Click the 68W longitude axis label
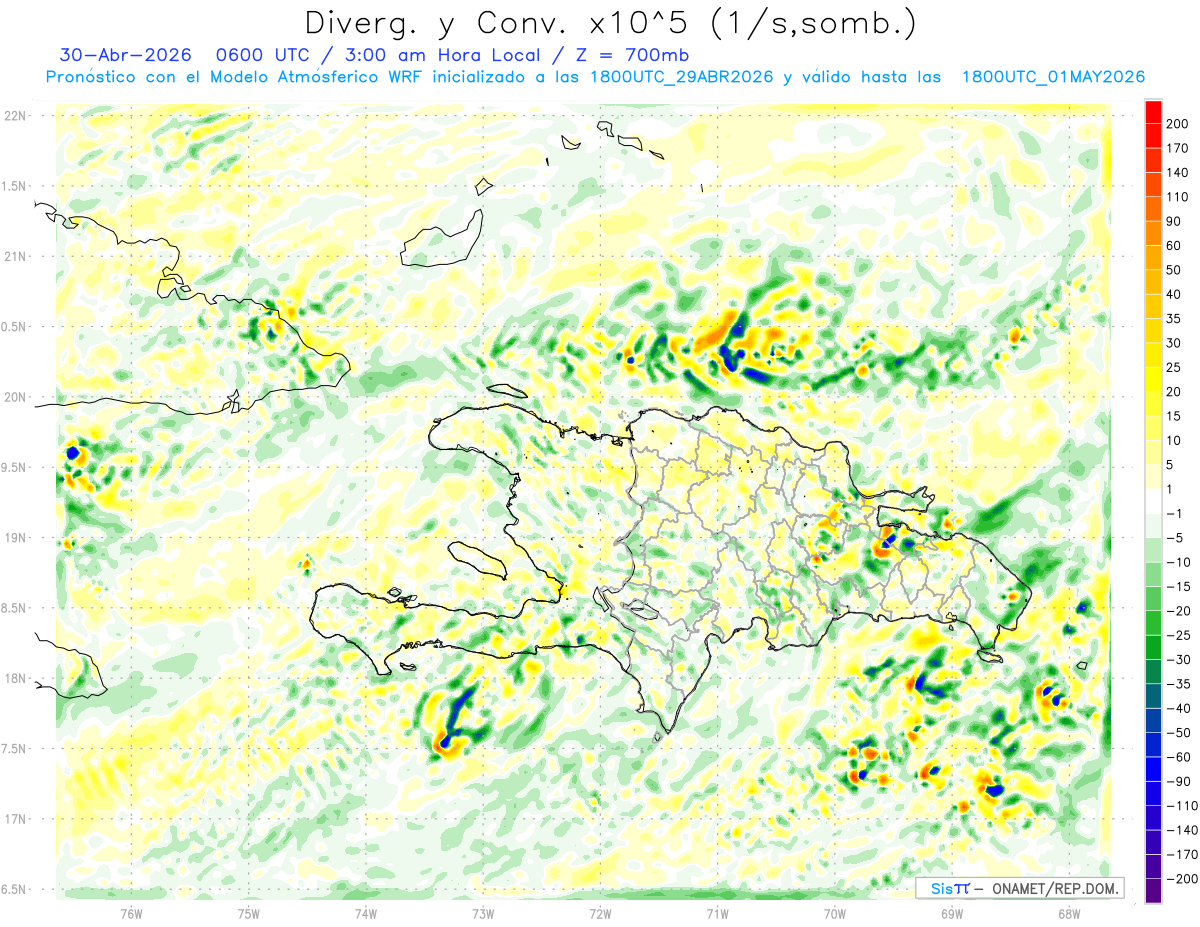 click(1069, 913)
